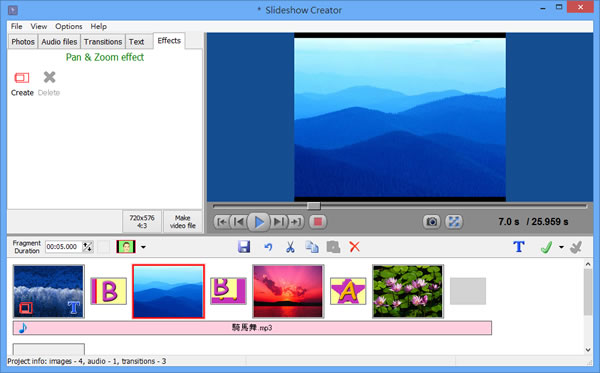Click the Project info status bar text
This screenshot has height=373, width=600.
pos(87,361)
